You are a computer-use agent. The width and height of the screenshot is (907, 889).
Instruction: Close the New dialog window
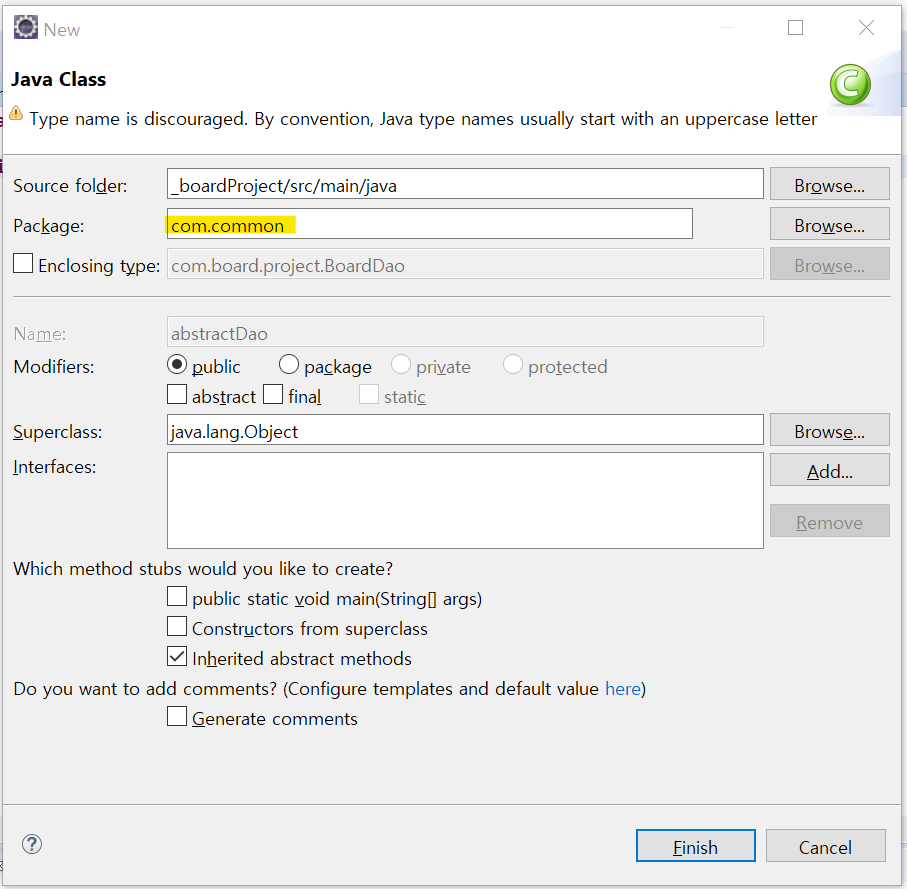pyautogui.click(x=866, y=27)
